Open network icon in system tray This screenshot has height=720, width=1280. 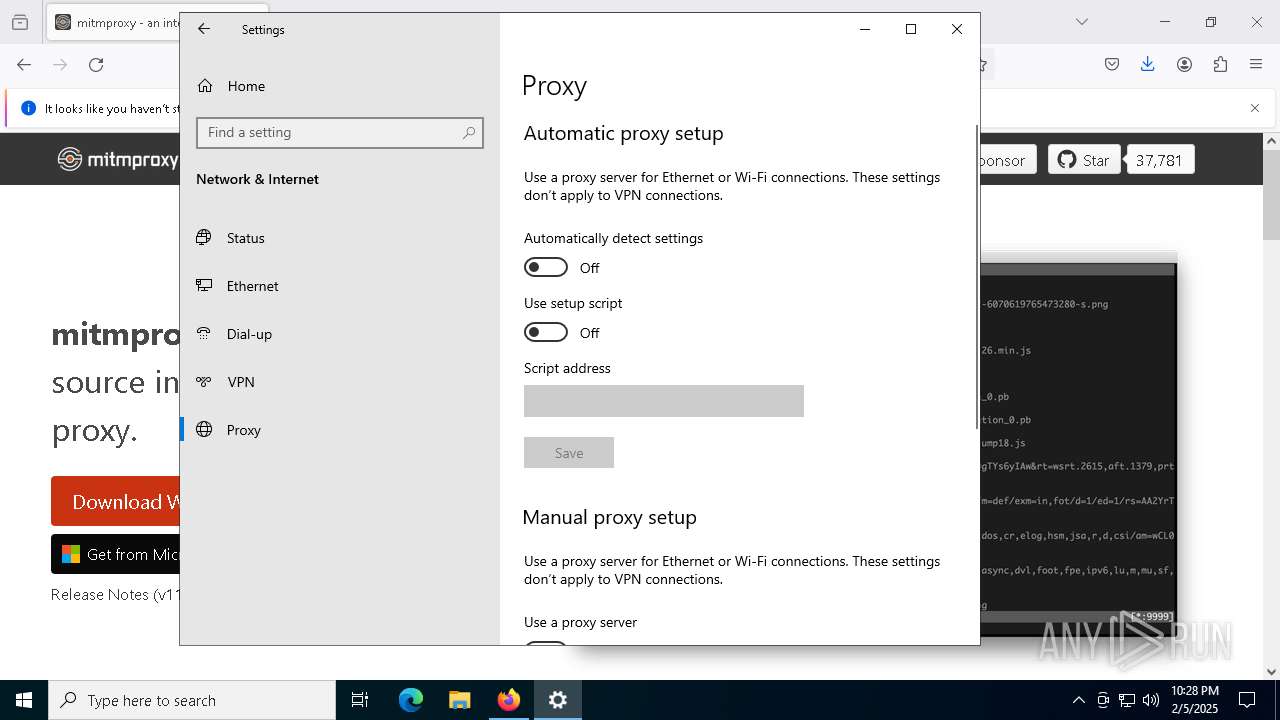click(x=1127, y=700)
